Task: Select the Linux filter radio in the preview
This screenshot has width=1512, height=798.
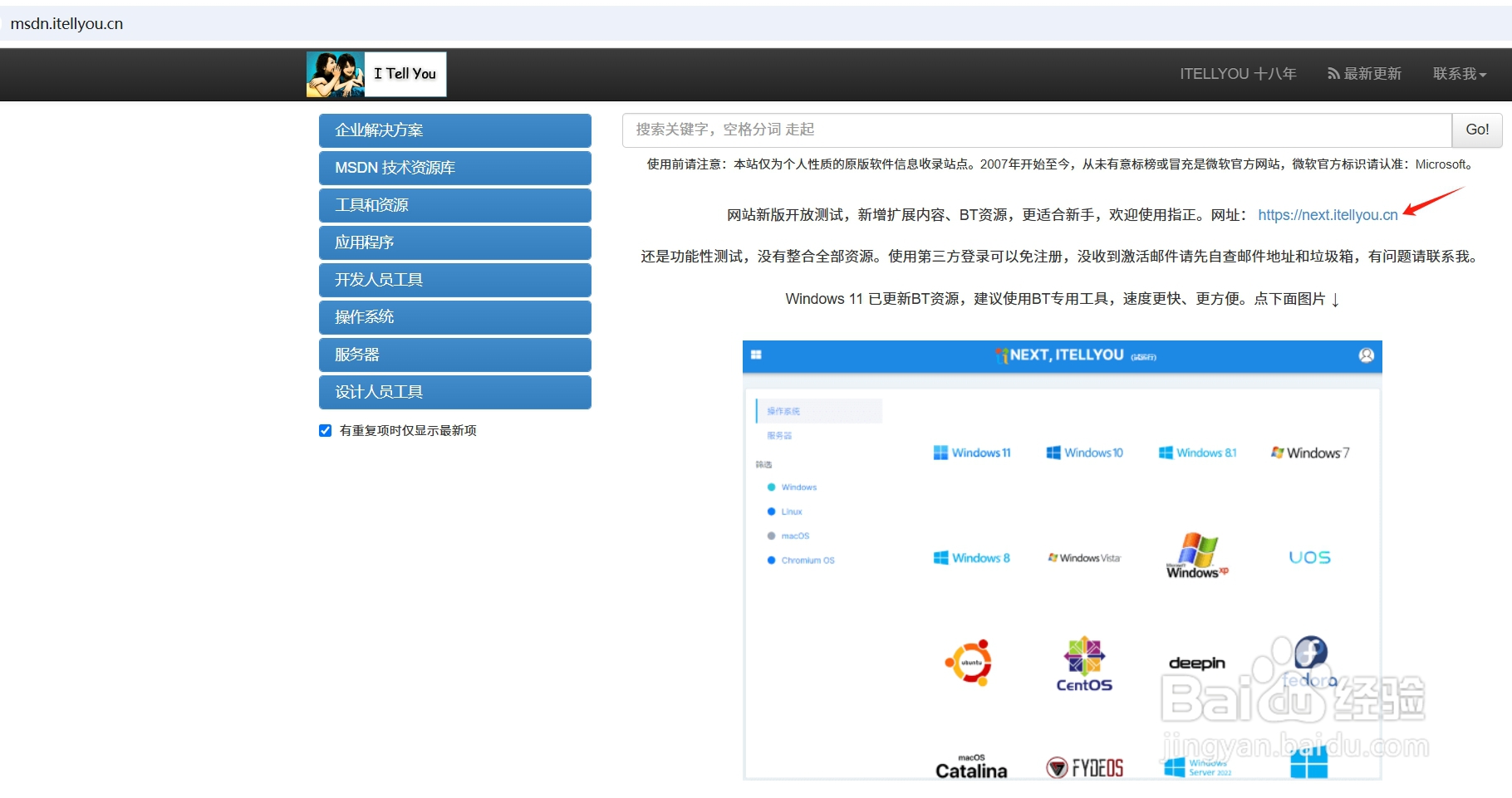Action: [x=772, y=512]
